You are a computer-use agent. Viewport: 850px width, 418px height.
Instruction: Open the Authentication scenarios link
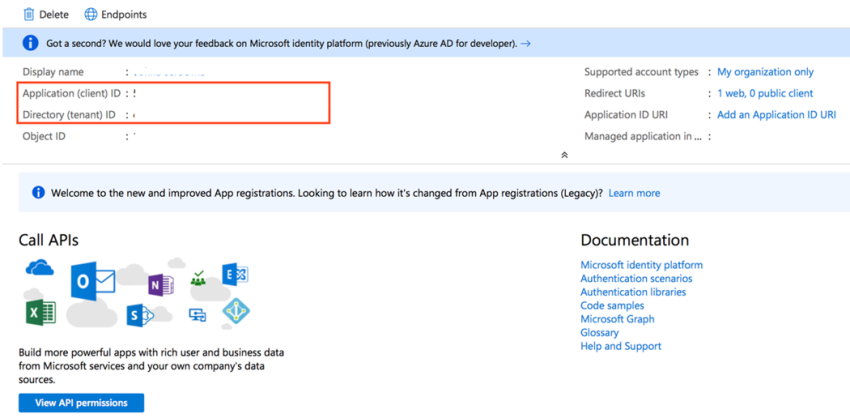tap(635, 279)
